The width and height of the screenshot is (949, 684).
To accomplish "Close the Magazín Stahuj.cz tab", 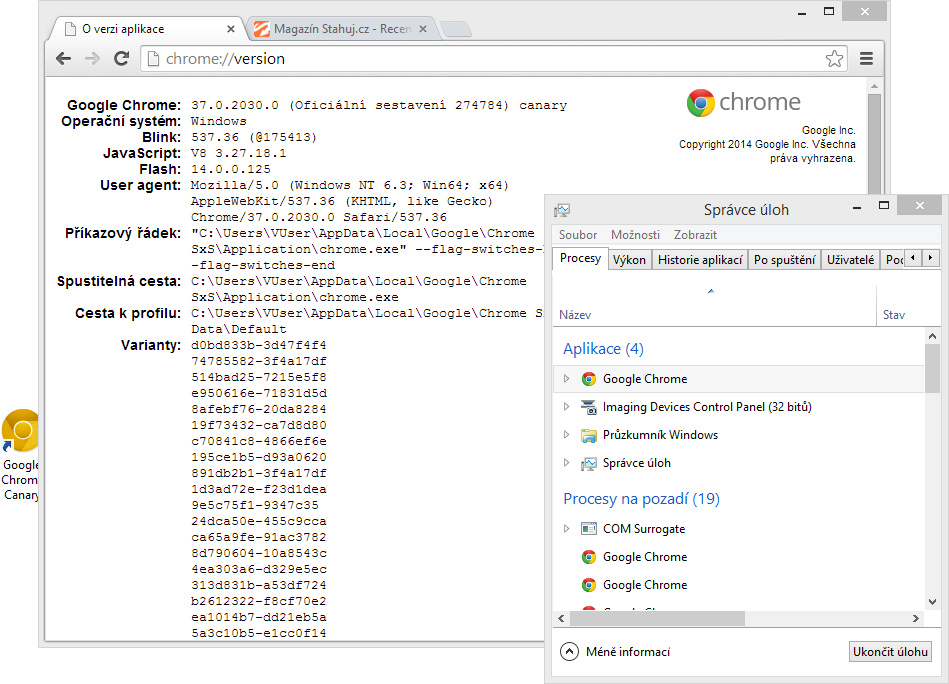I will [x=423, y=29].
